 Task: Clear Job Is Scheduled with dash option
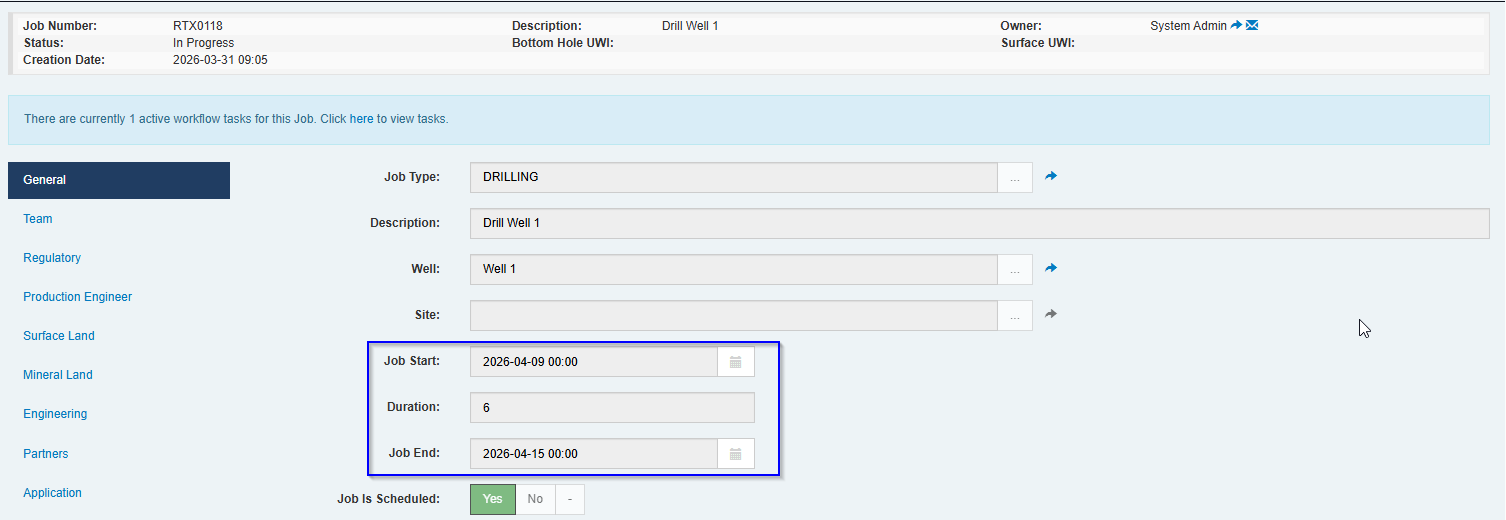(569, 499)
